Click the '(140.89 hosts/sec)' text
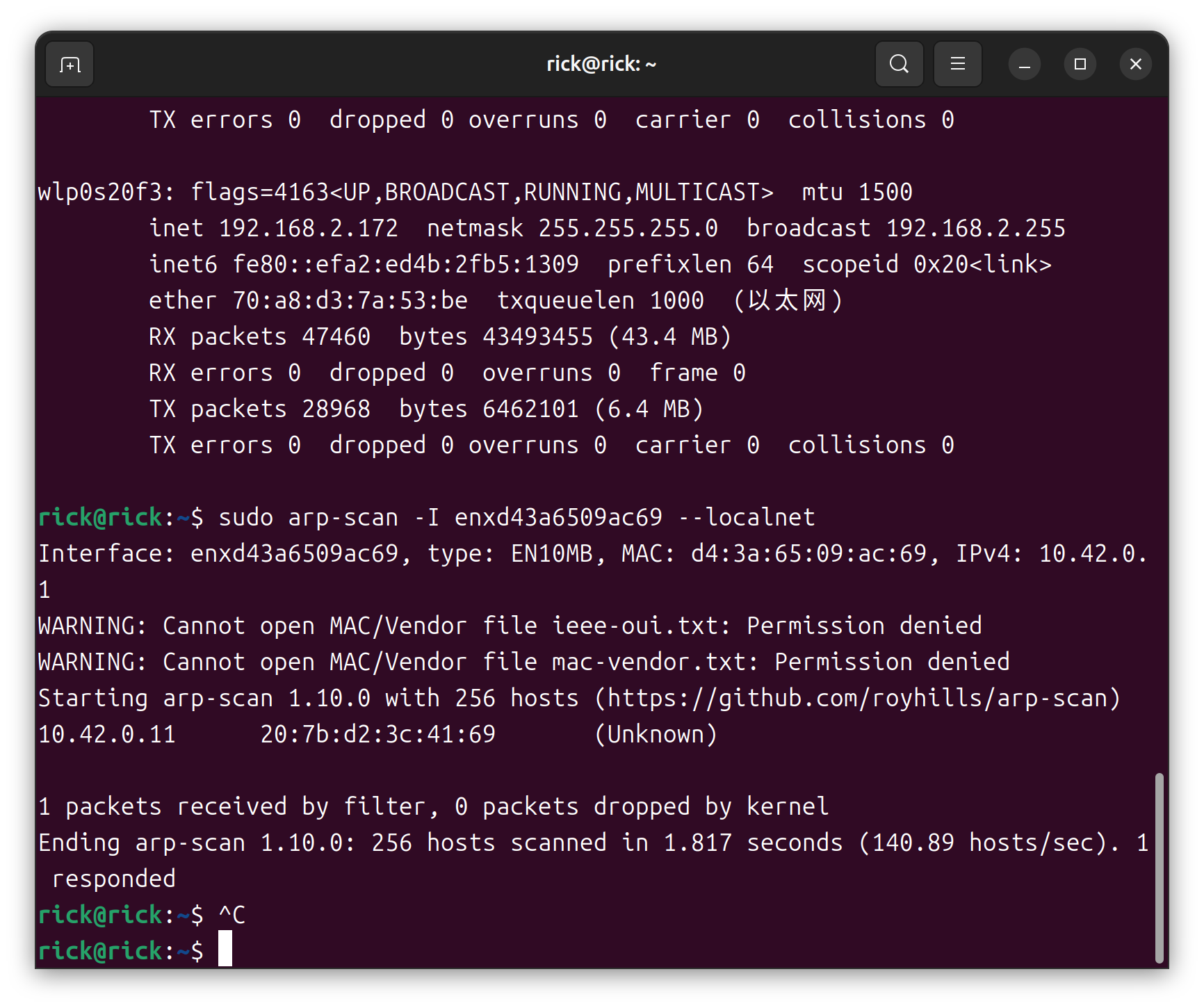This screenshot has width=1204, height=1008. pyautogui.click(x=982, y=843)
